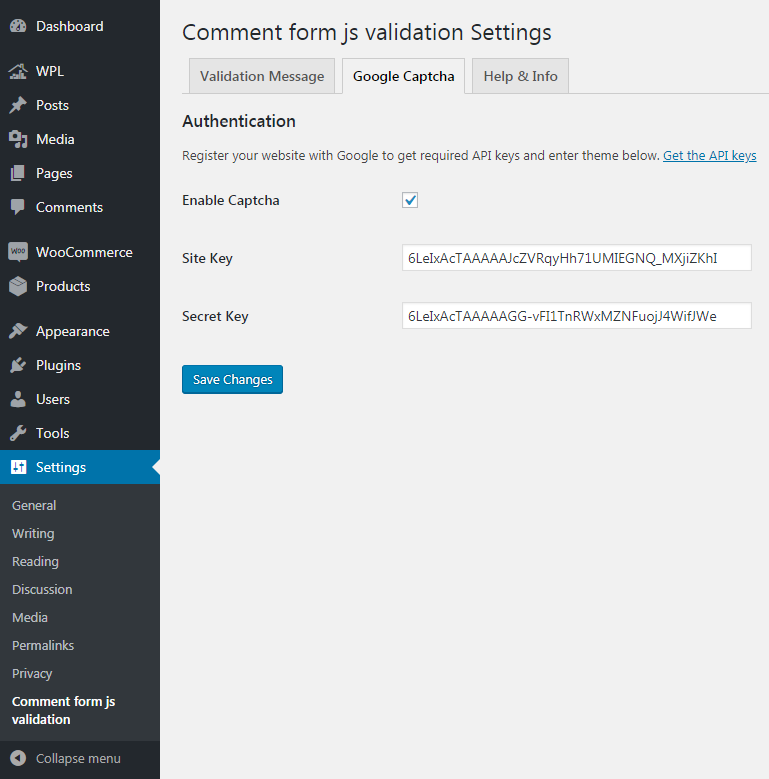
Task: Click into the Site Key field
Action: click(577, 258)
